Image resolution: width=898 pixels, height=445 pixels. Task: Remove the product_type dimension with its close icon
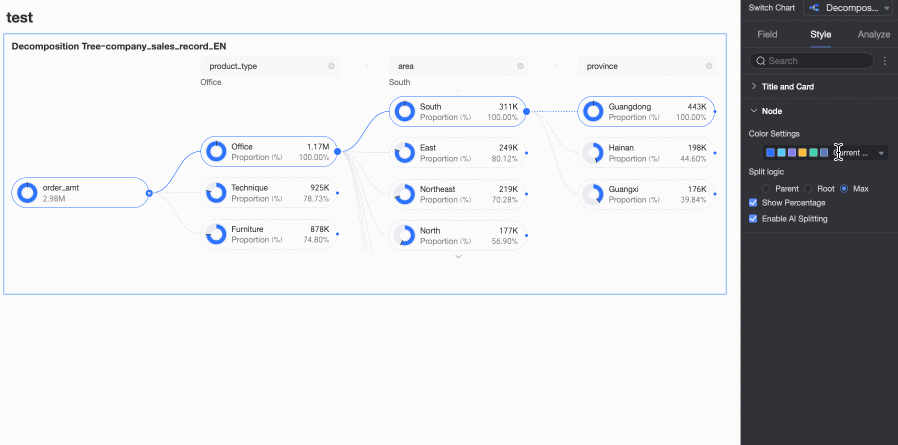pos(332,66)
